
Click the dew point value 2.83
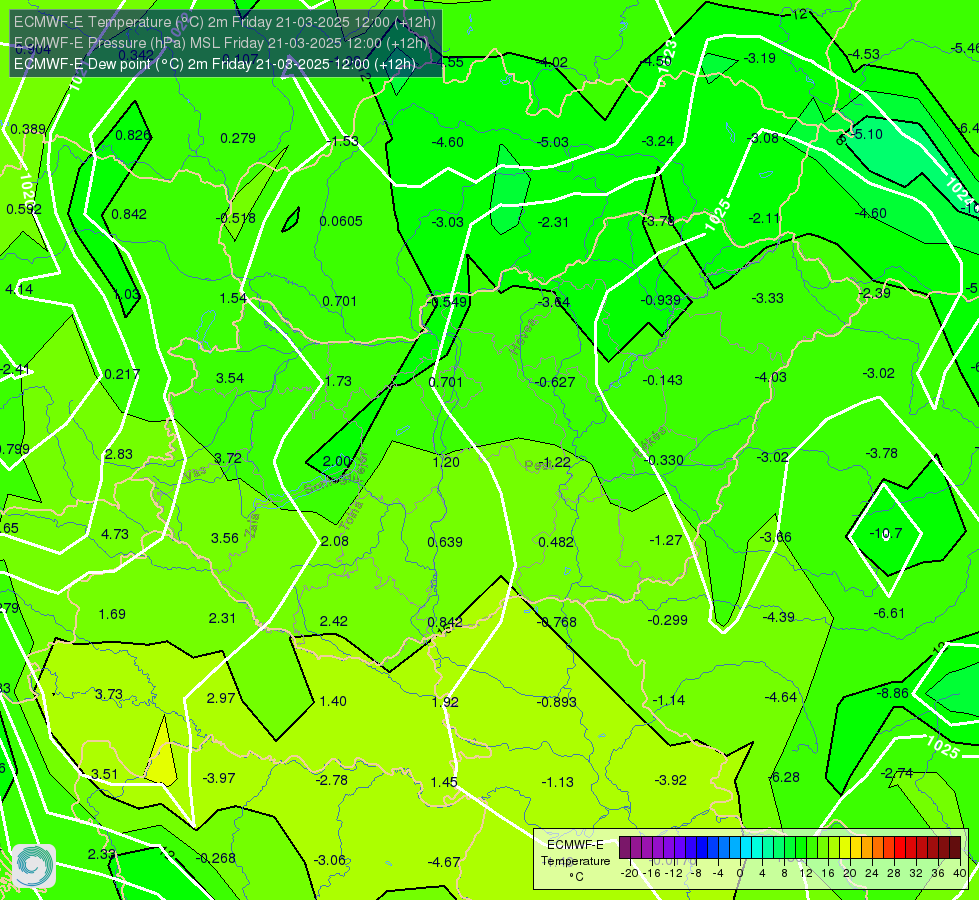click(x=119, y=454)
